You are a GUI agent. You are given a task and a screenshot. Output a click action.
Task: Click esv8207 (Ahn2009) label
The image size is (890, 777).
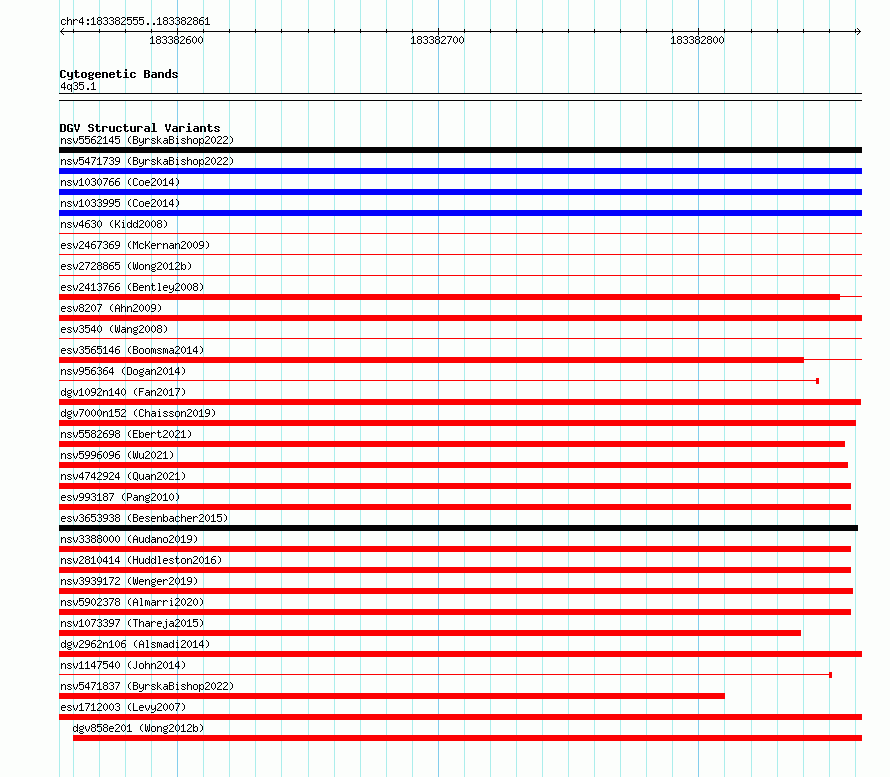[x=111, y=308]
